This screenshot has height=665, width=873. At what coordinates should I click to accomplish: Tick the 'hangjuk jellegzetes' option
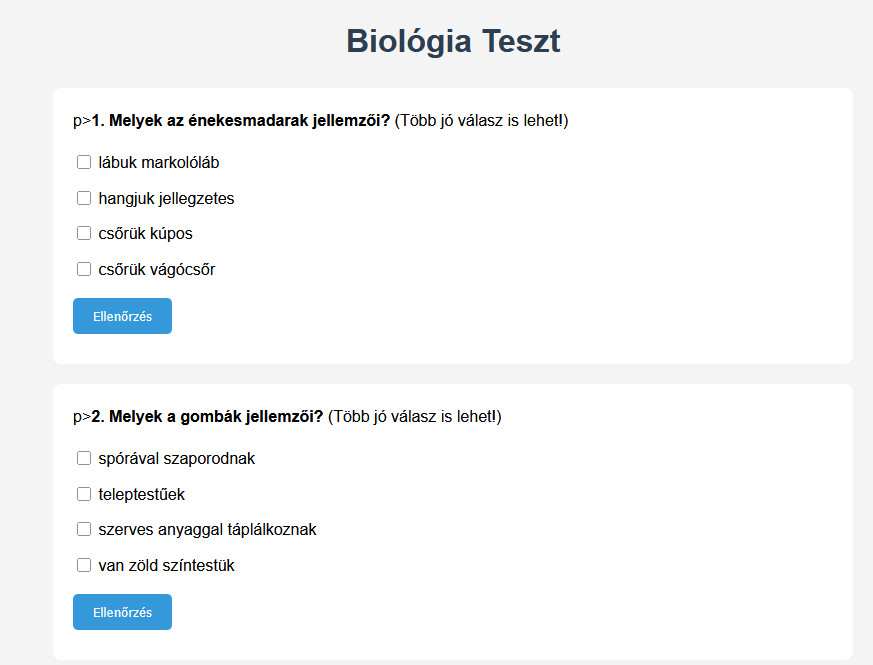(x=84, y=198)
